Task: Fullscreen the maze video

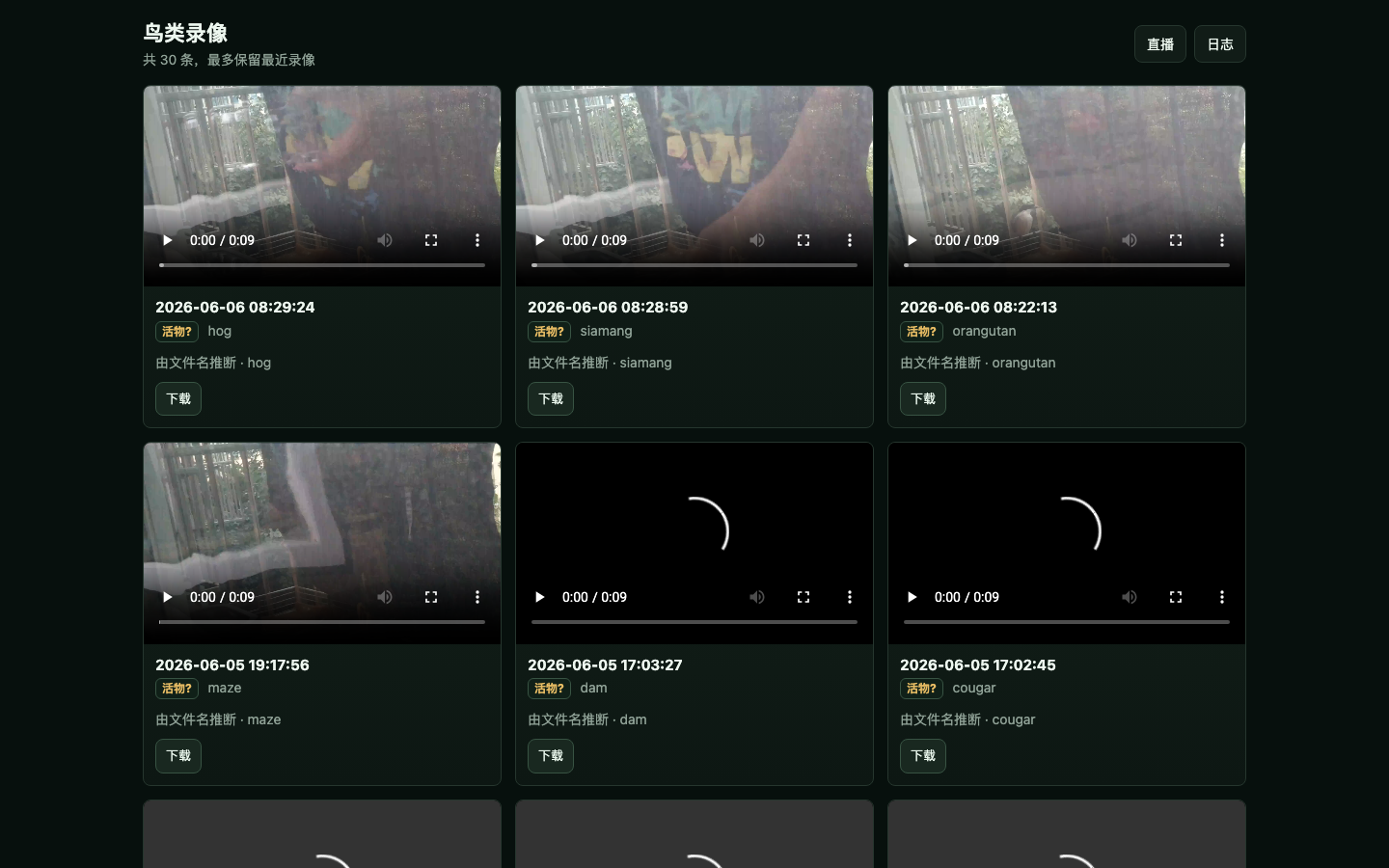Action: pos(431,597)
